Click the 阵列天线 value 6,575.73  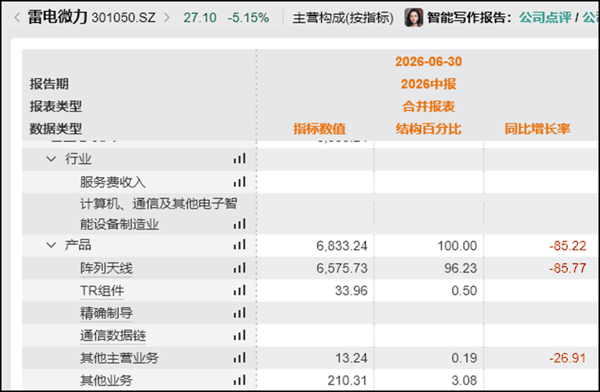(342, 268)
